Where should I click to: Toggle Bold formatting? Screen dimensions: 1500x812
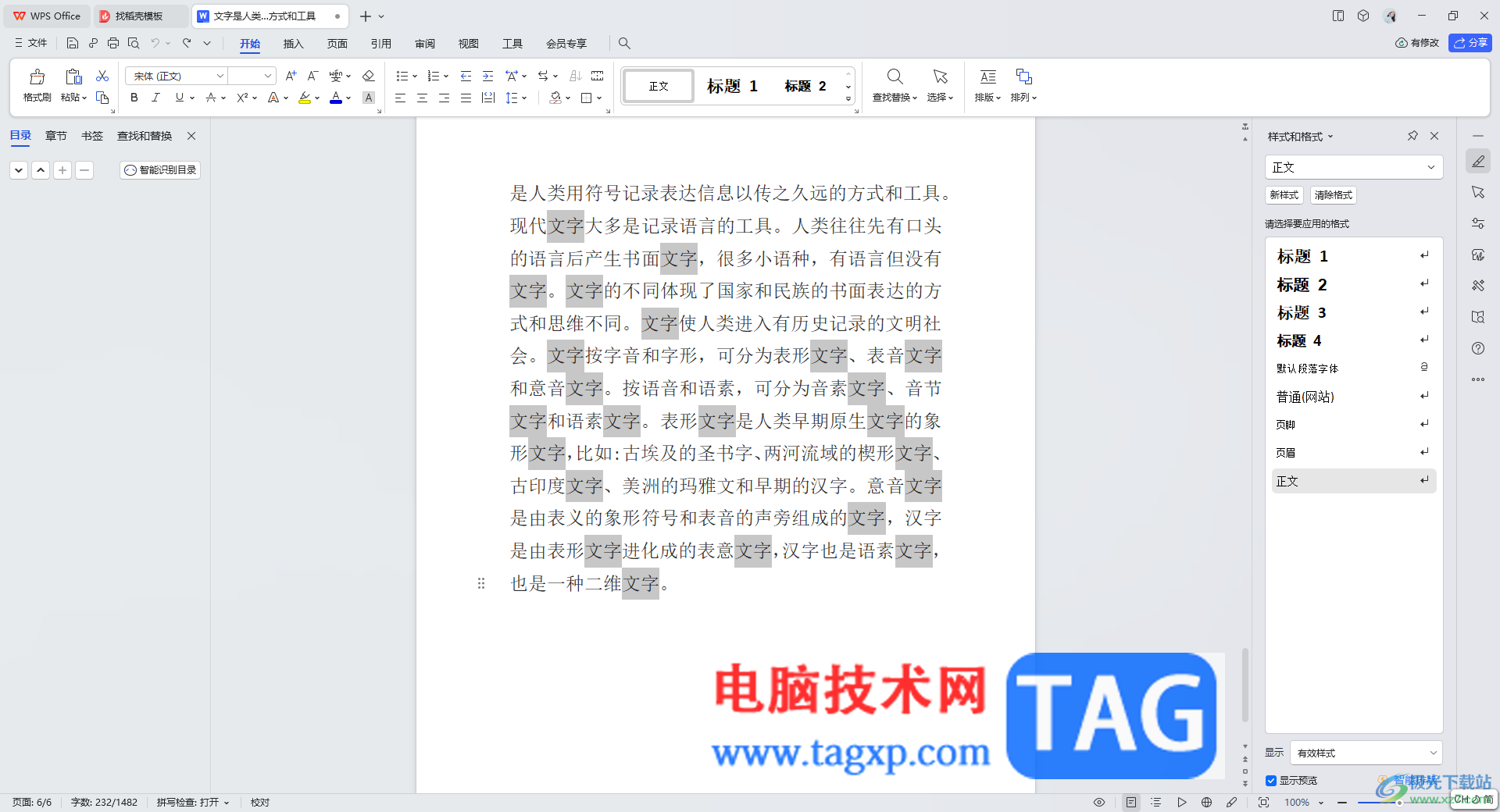point(134,98)
